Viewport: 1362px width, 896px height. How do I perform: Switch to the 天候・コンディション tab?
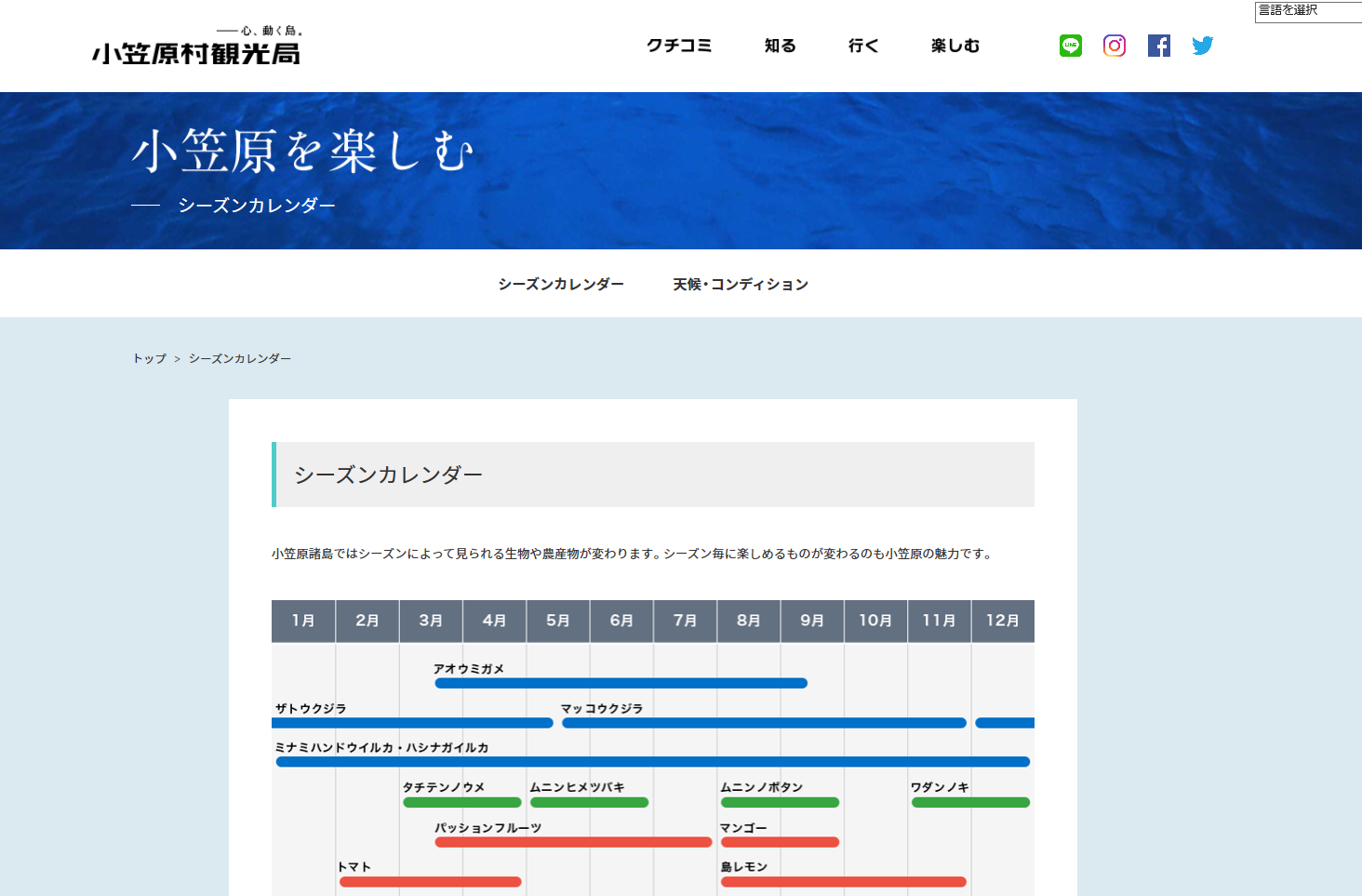[741, 284]
